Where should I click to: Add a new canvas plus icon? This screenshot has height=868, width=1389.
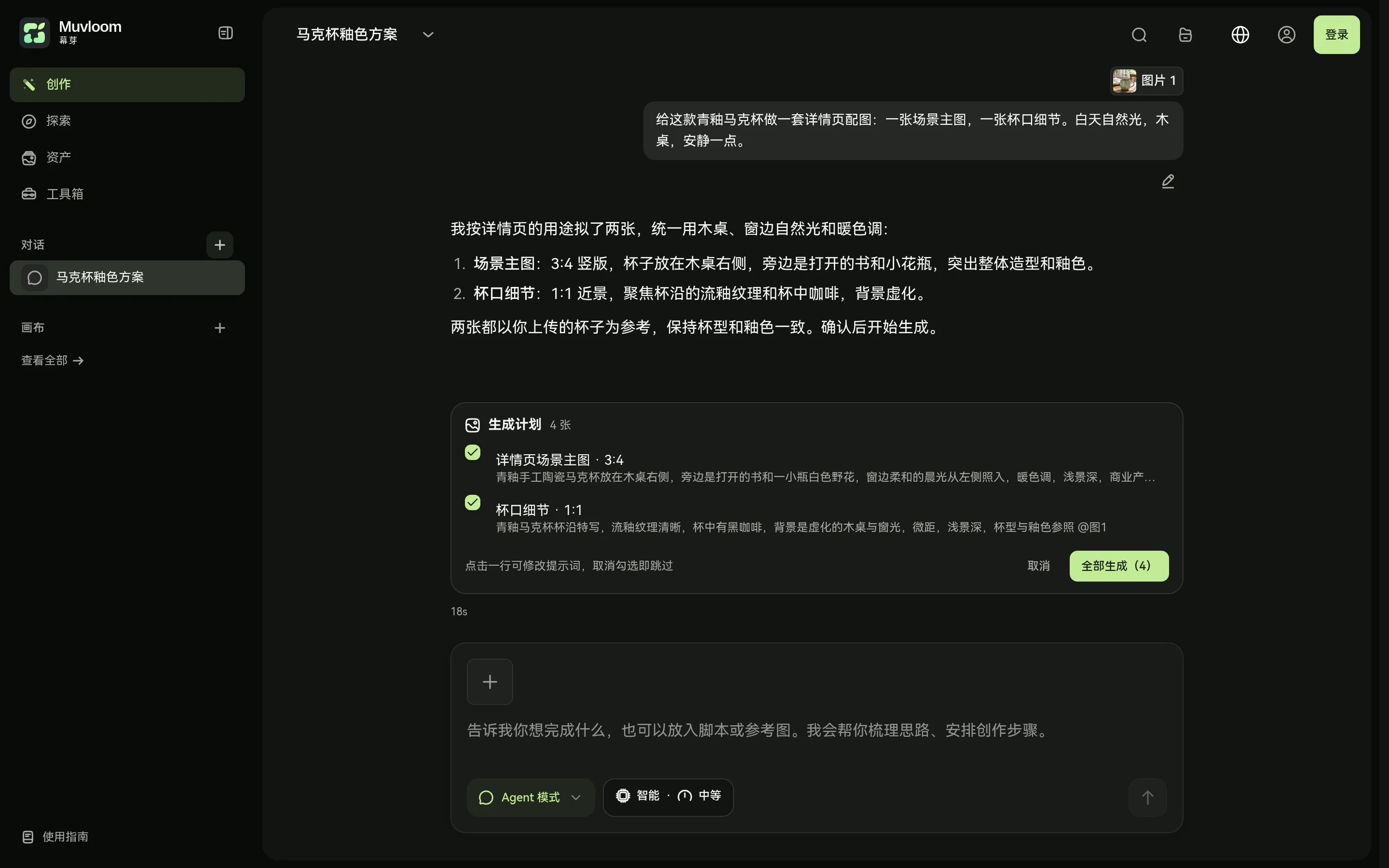[220, 328]
